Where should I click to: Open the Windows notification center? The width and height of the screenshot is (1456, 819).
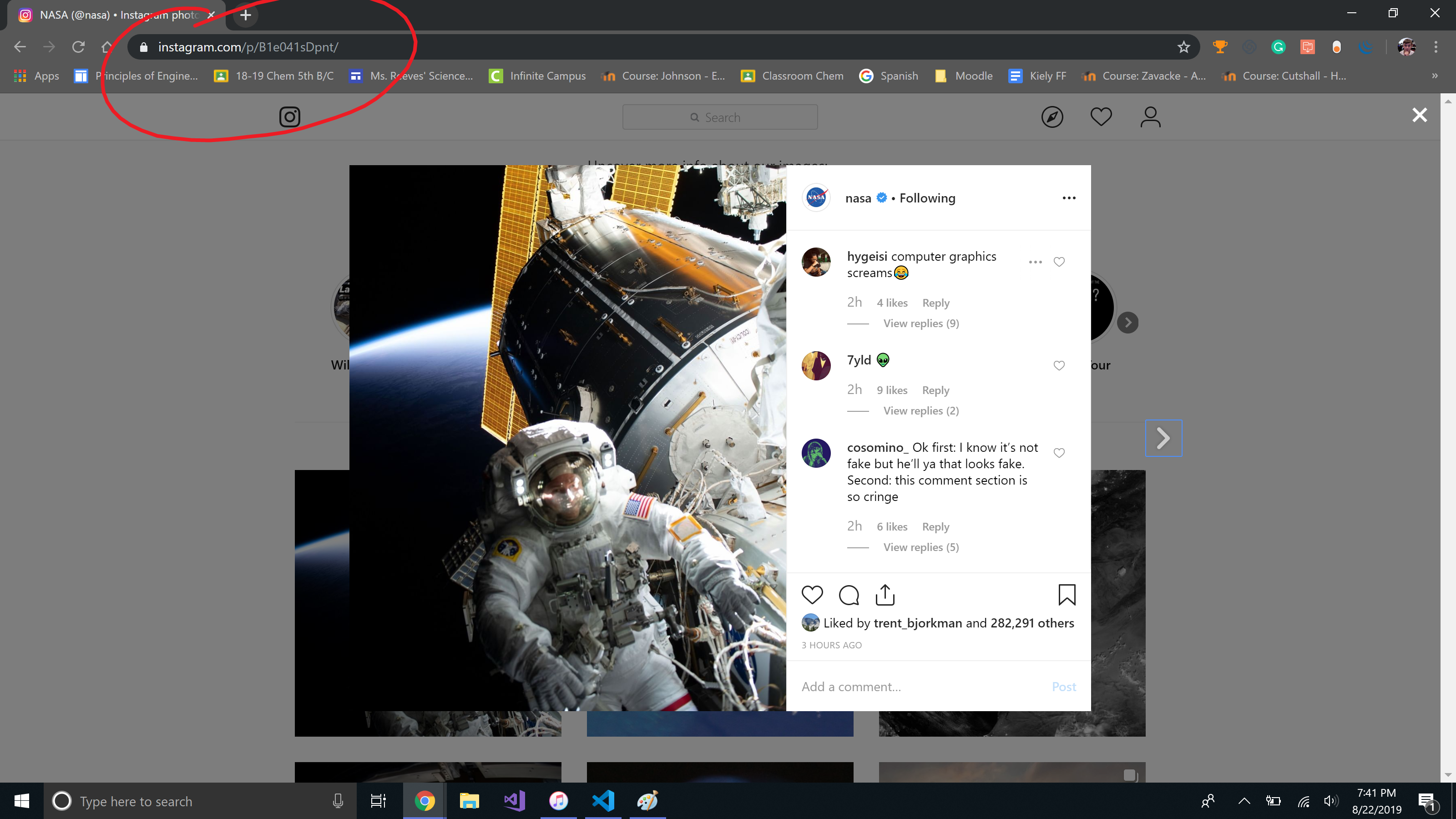(x=1426, y=801)
